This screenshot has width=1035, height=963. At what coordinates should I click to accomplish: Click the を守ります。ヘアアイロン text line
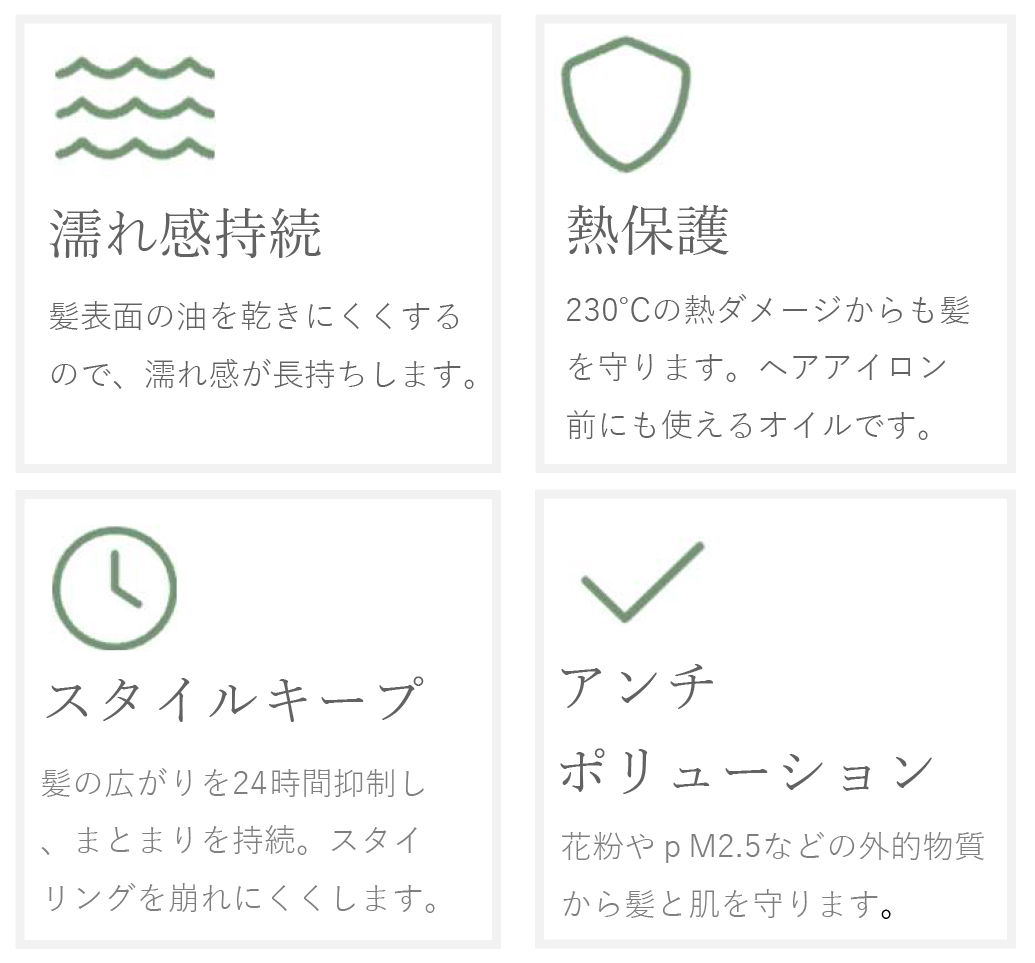(x=757, y=367)
